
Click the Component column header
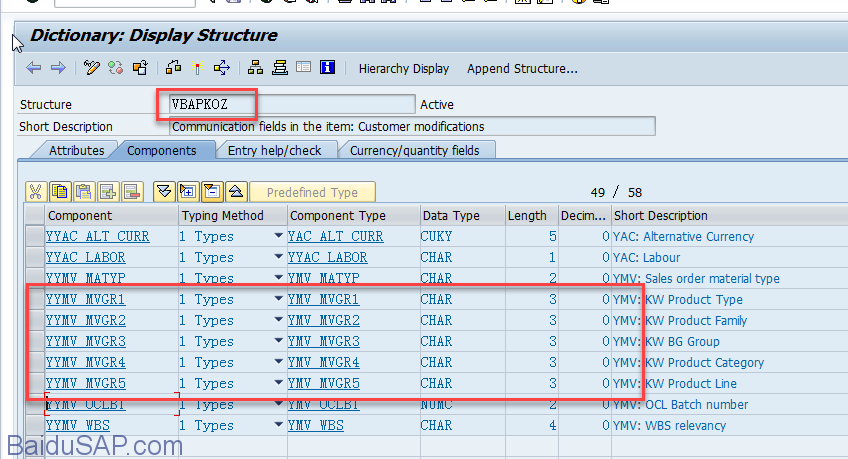111,215
